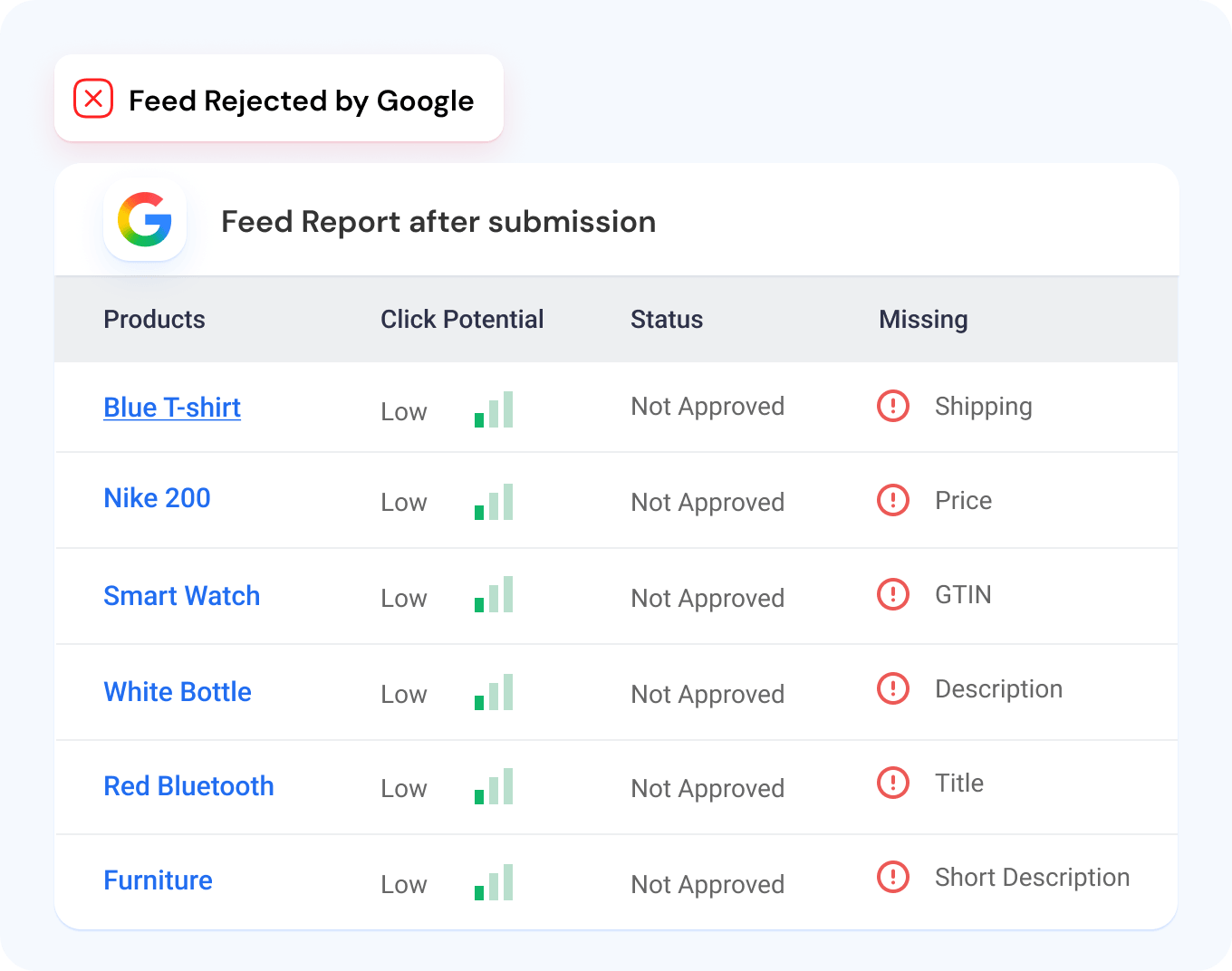Click the Price missing field text
This screenshot has width=1232, height=971.
964,501
